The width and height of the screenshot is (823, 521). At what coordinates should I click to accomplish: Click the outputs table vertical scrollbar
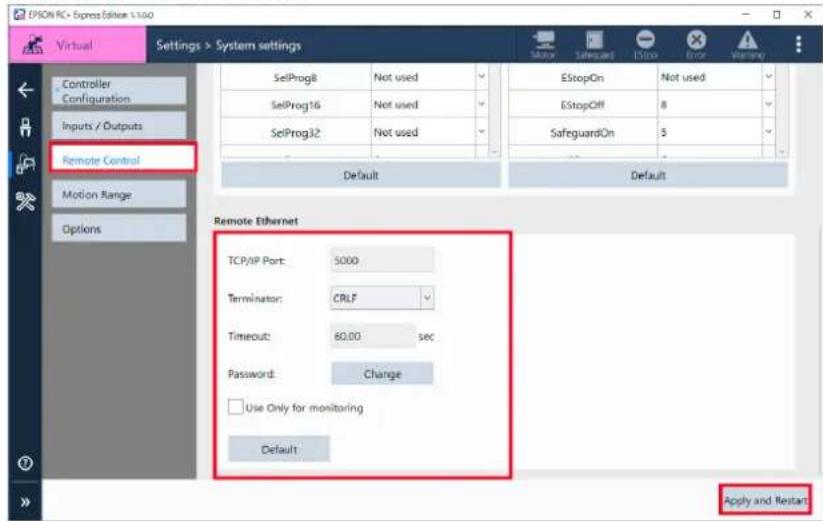tap(782, 110)
